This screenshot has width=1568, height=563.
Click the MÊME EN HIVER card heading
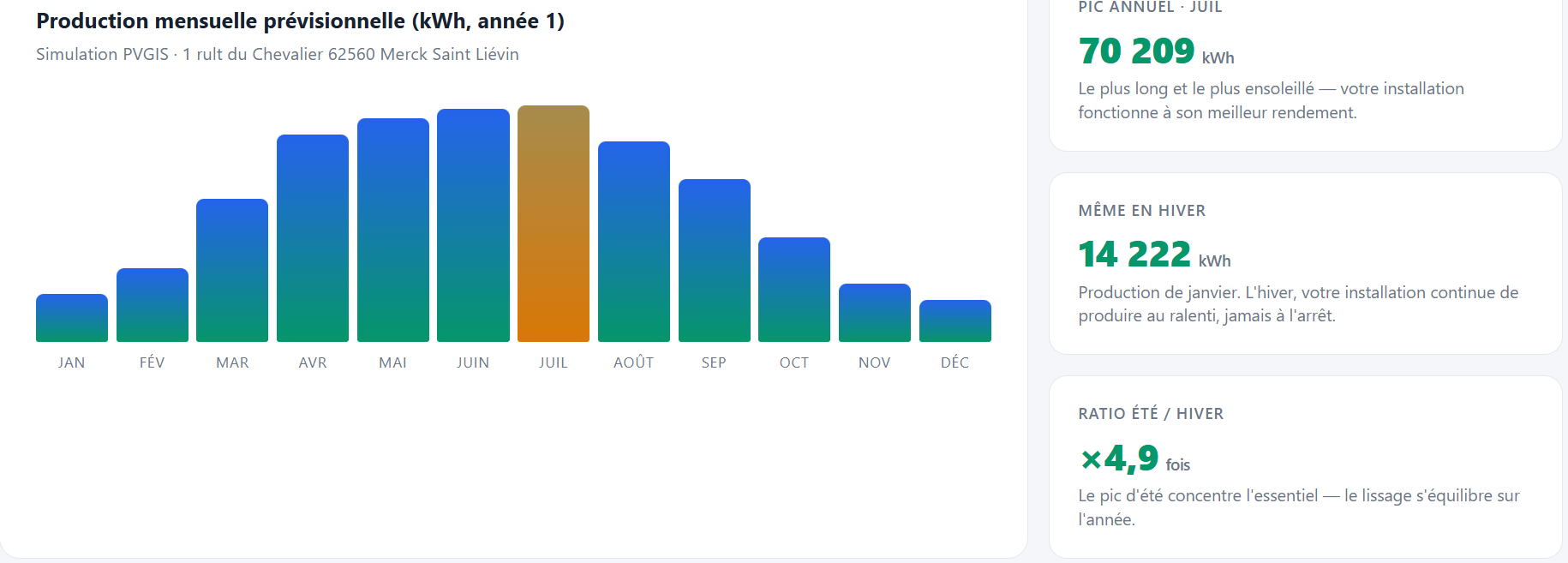(1141, 211)
